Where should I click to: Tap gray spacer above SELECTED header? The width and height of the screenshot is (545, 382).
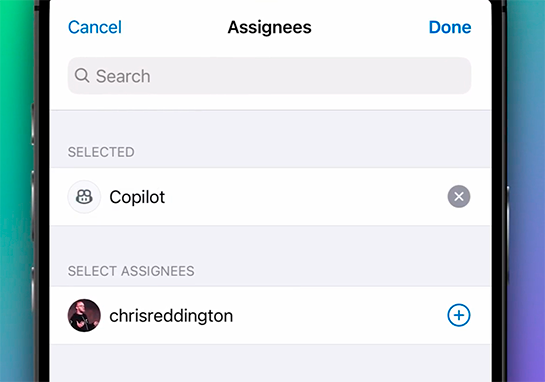coord(271,127)
